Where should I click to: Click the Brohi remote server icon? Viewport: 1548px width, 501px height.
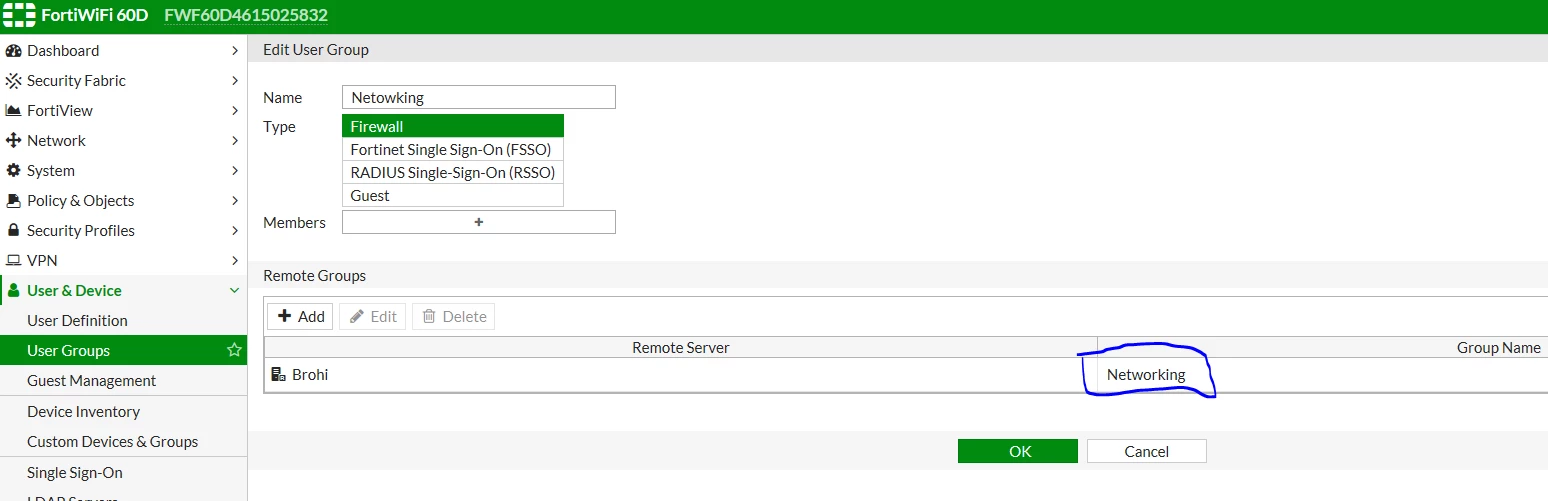279,375
